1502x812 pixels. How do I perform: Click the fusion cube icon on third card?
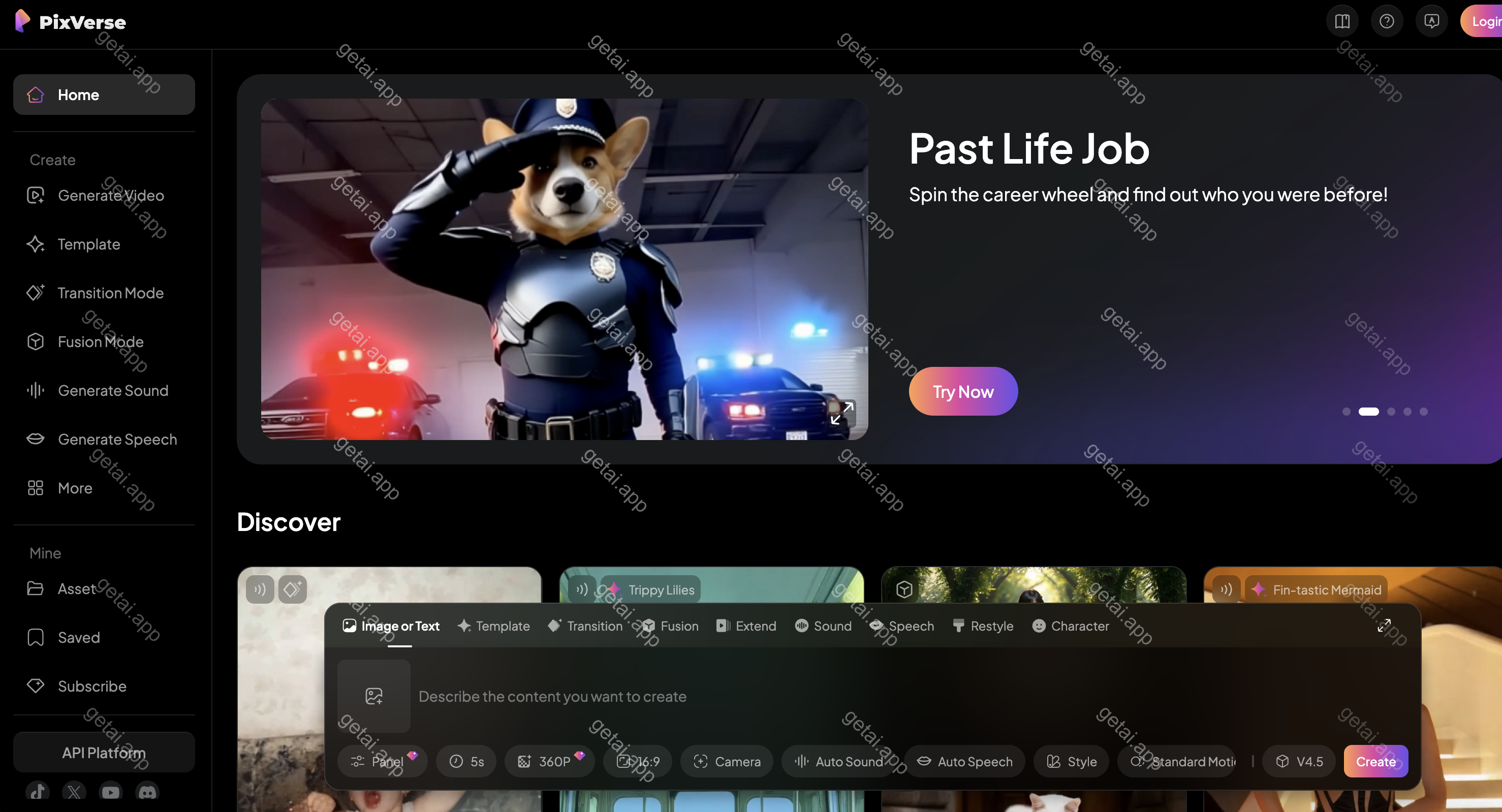pos(904,589)
